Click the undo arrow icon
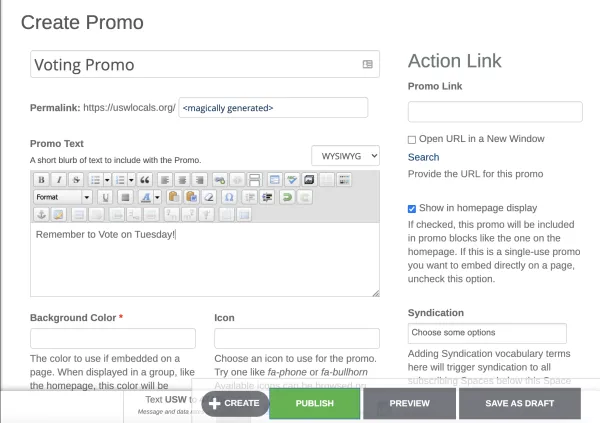This screenshot has height=423, width=600. (287, 197)
